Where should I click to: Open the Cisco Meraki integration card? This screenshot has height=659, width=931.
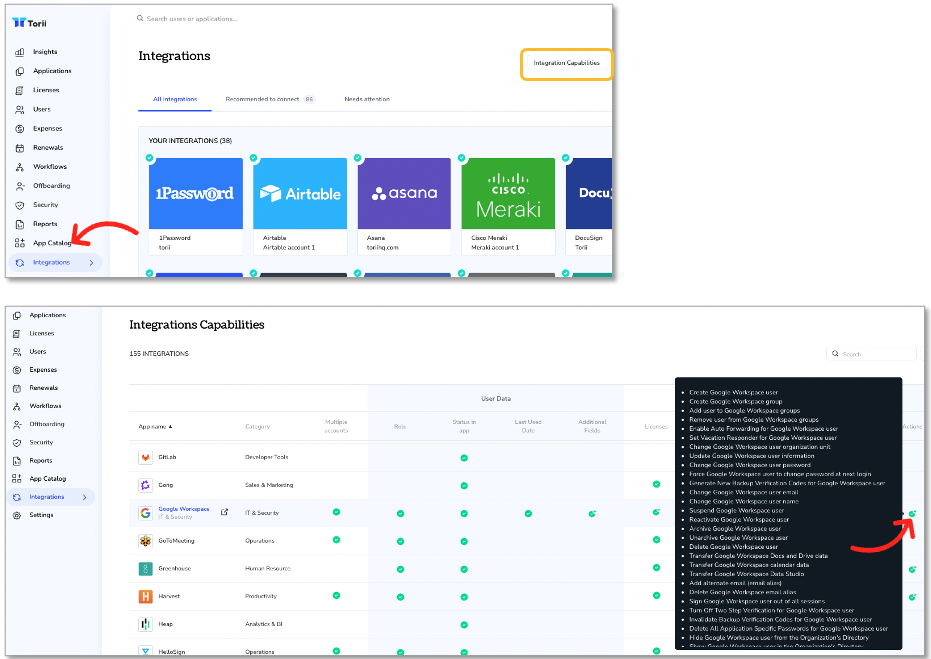(508, 206)
